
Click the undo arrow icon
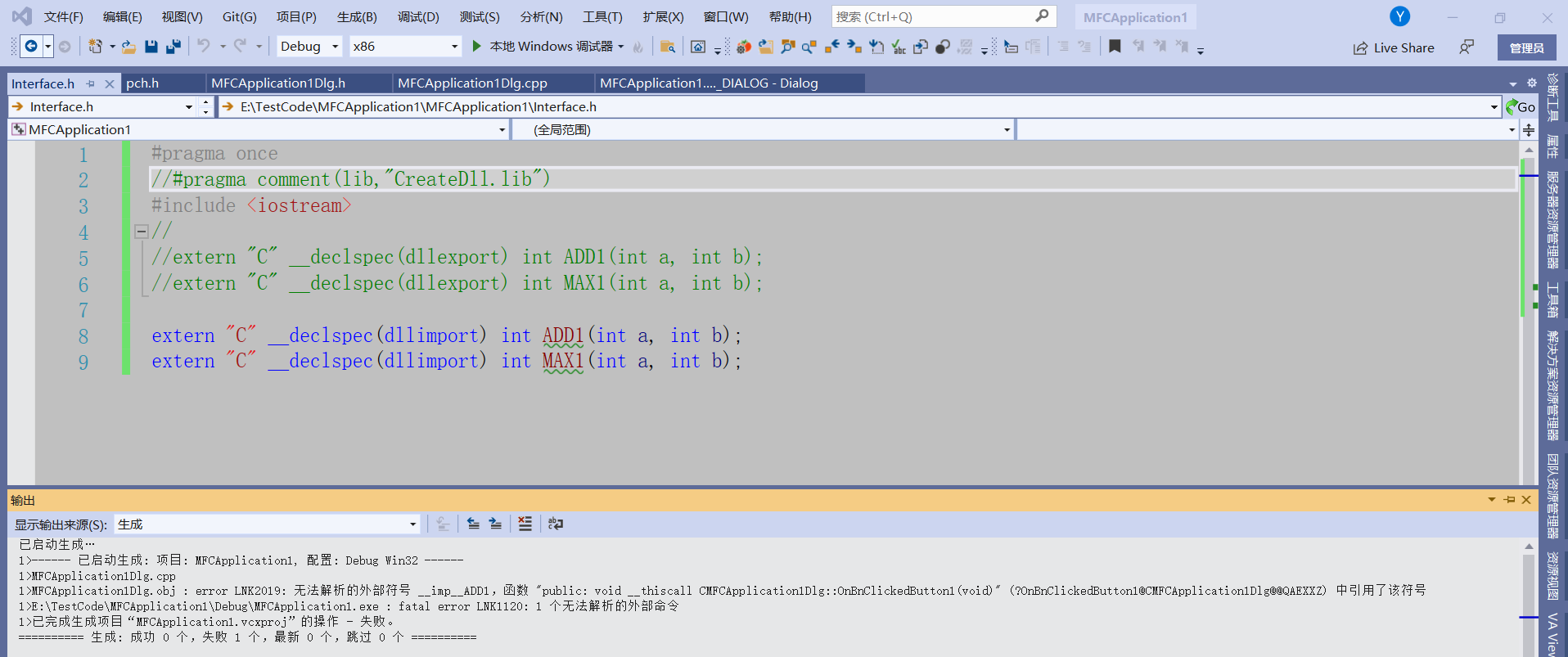(x=204, y=47)
